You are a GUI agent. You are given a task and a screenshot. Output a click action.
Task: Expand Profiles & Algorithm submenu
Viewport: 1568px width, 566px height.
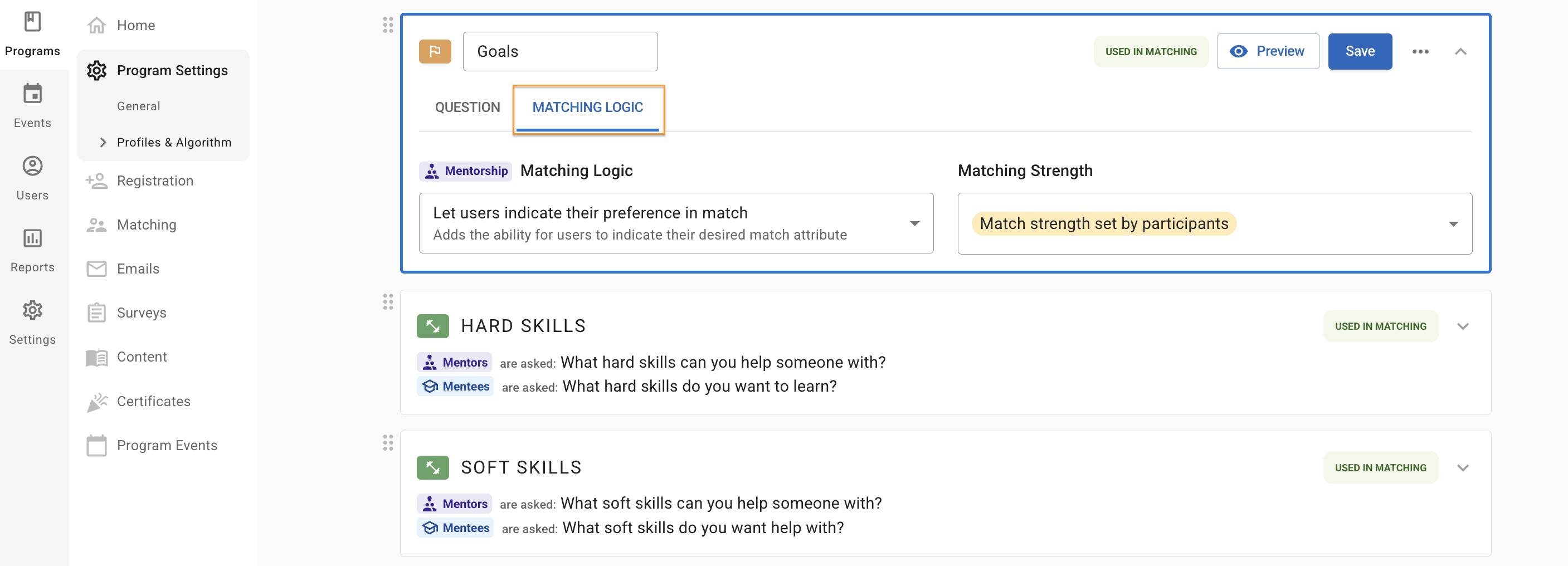103,143
